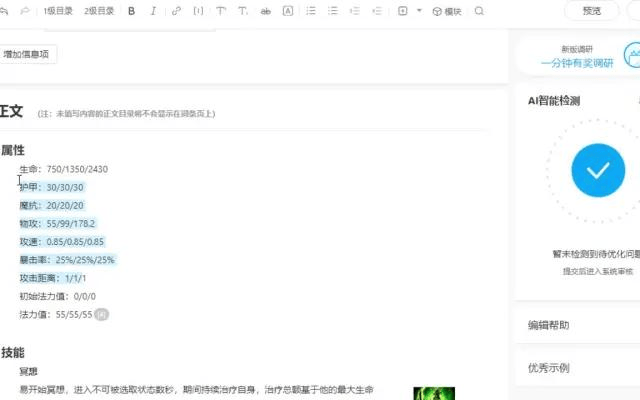Click the search magnifier icon in toolbar
Image resolution: width=640 pixels, height=400 pixels.
(x=479, y=11)
